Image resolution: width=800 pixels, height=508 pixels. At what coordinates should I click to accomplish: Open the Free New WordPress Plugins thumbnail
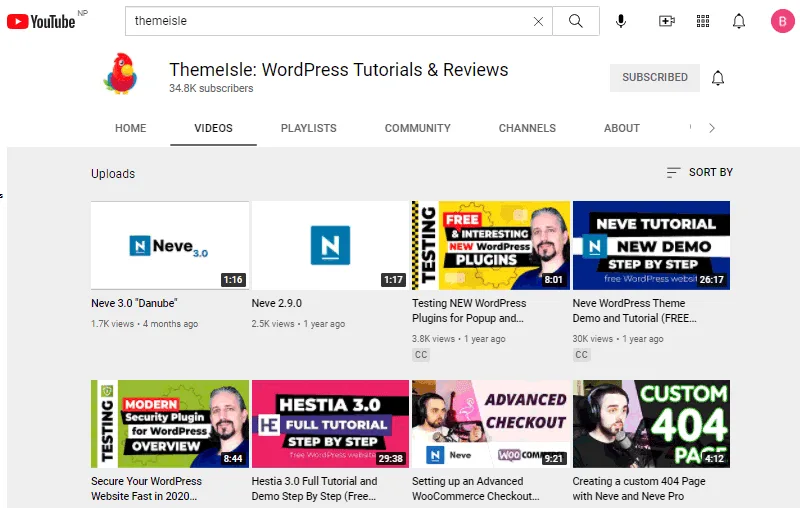coord(491,245)
